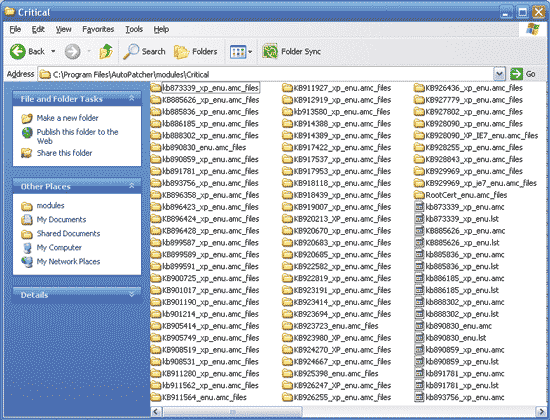Toggle the Folders pane
Viewport: 550px width, 420px height.
pyautogui.click(x=196, y=52)
